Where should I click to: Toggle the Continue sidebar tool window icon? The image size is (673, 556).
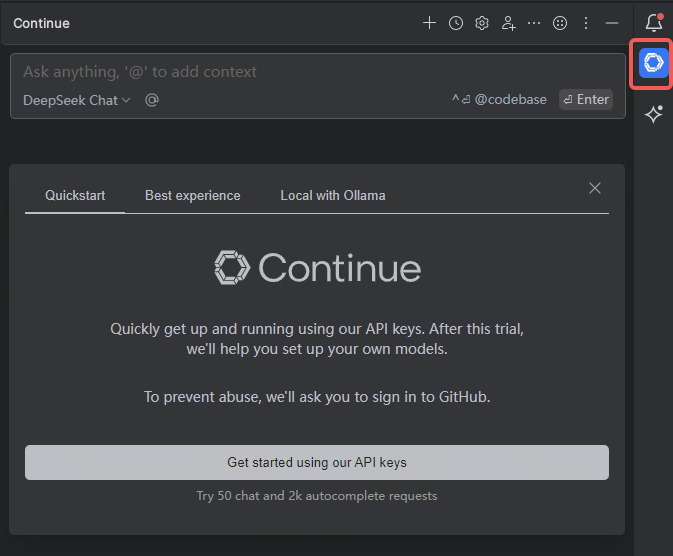pyautogui.click(x=653, y=63)
